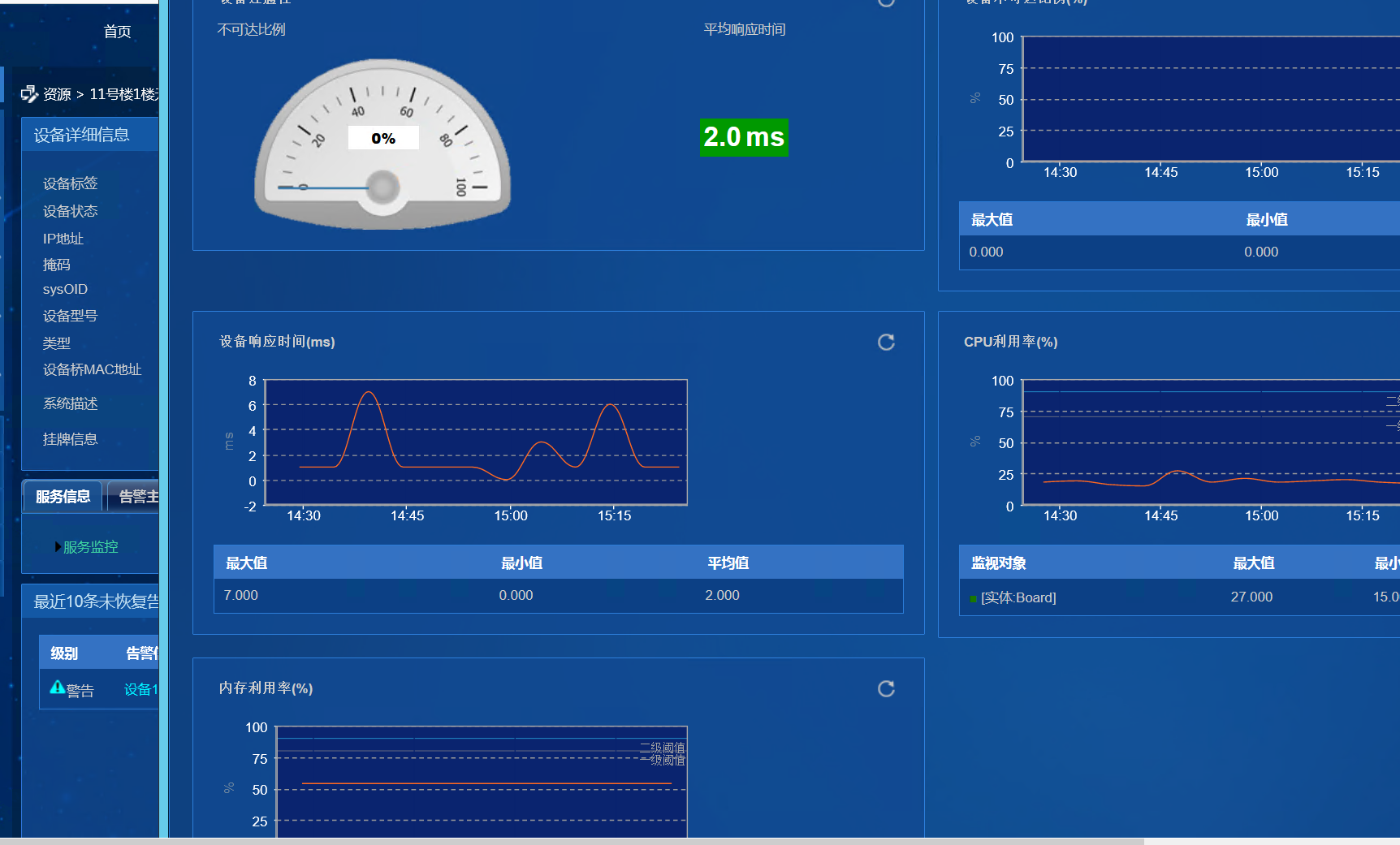
Task: Click the 级别 column header in alarms
Action: pos(64,653)
